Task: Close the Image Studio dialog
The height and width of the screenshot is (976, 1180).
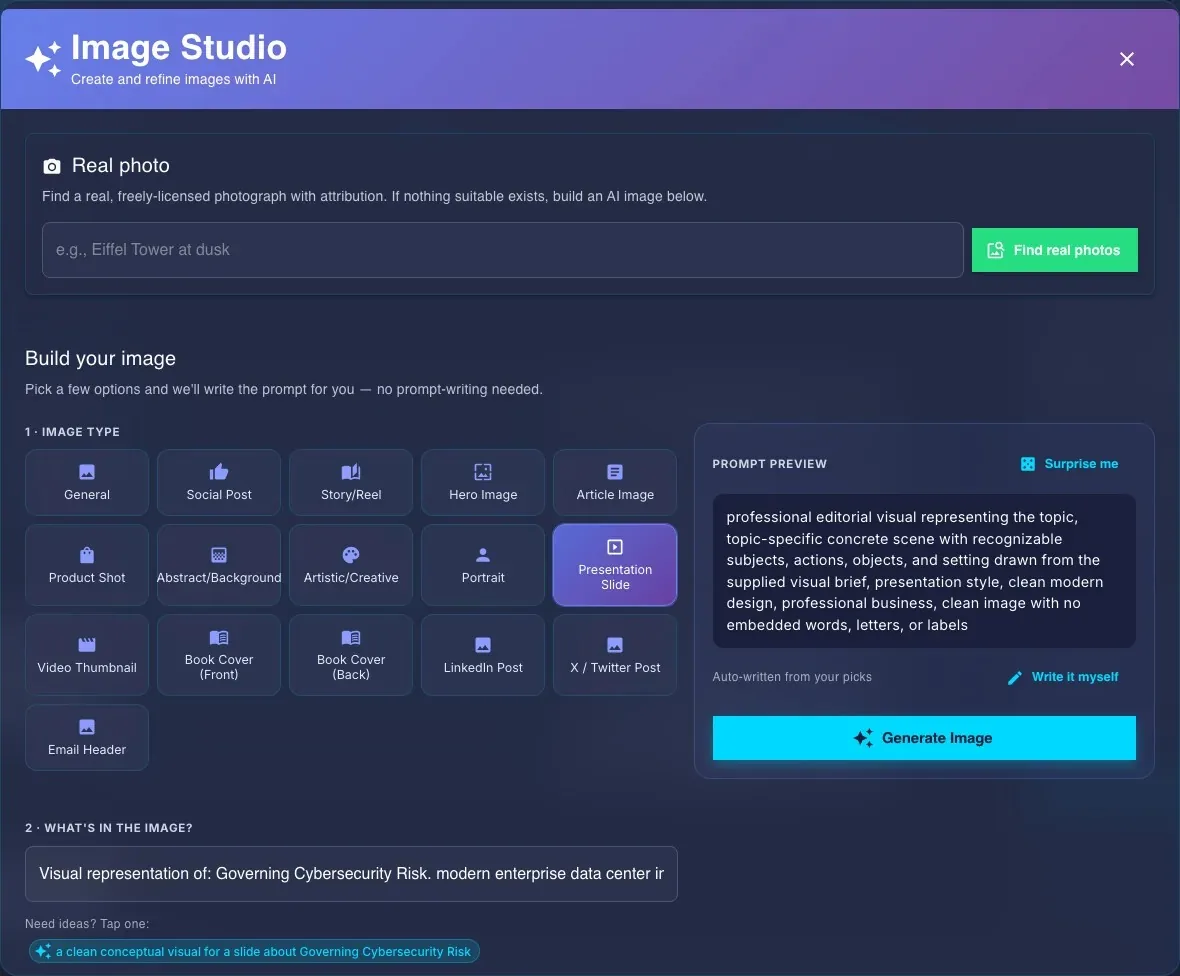Action: pos(1126,59)
